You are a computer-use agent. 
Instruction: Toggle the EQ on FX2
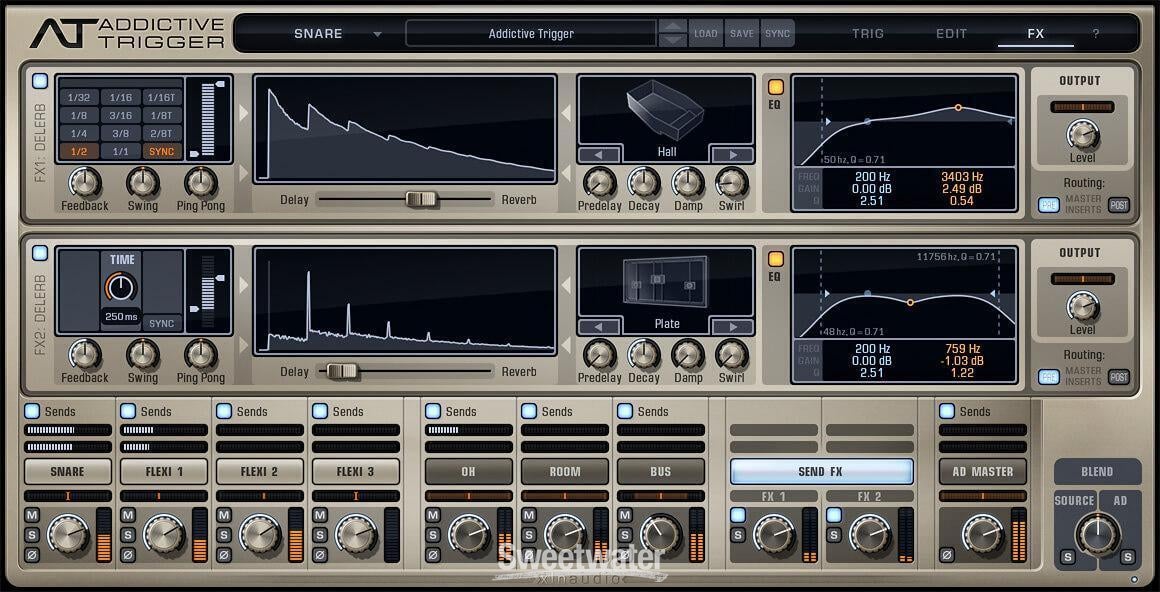coord(775,258)
